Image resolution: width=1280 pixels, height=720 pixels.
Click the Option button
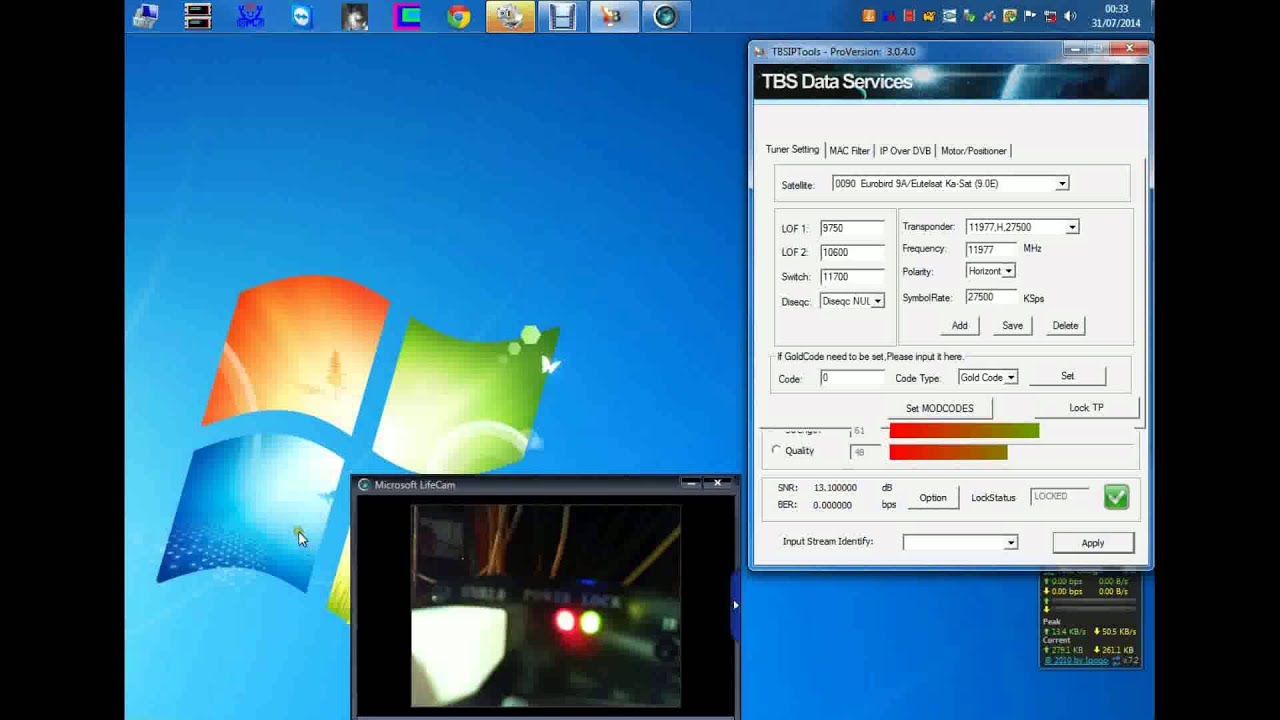[933, 498]
